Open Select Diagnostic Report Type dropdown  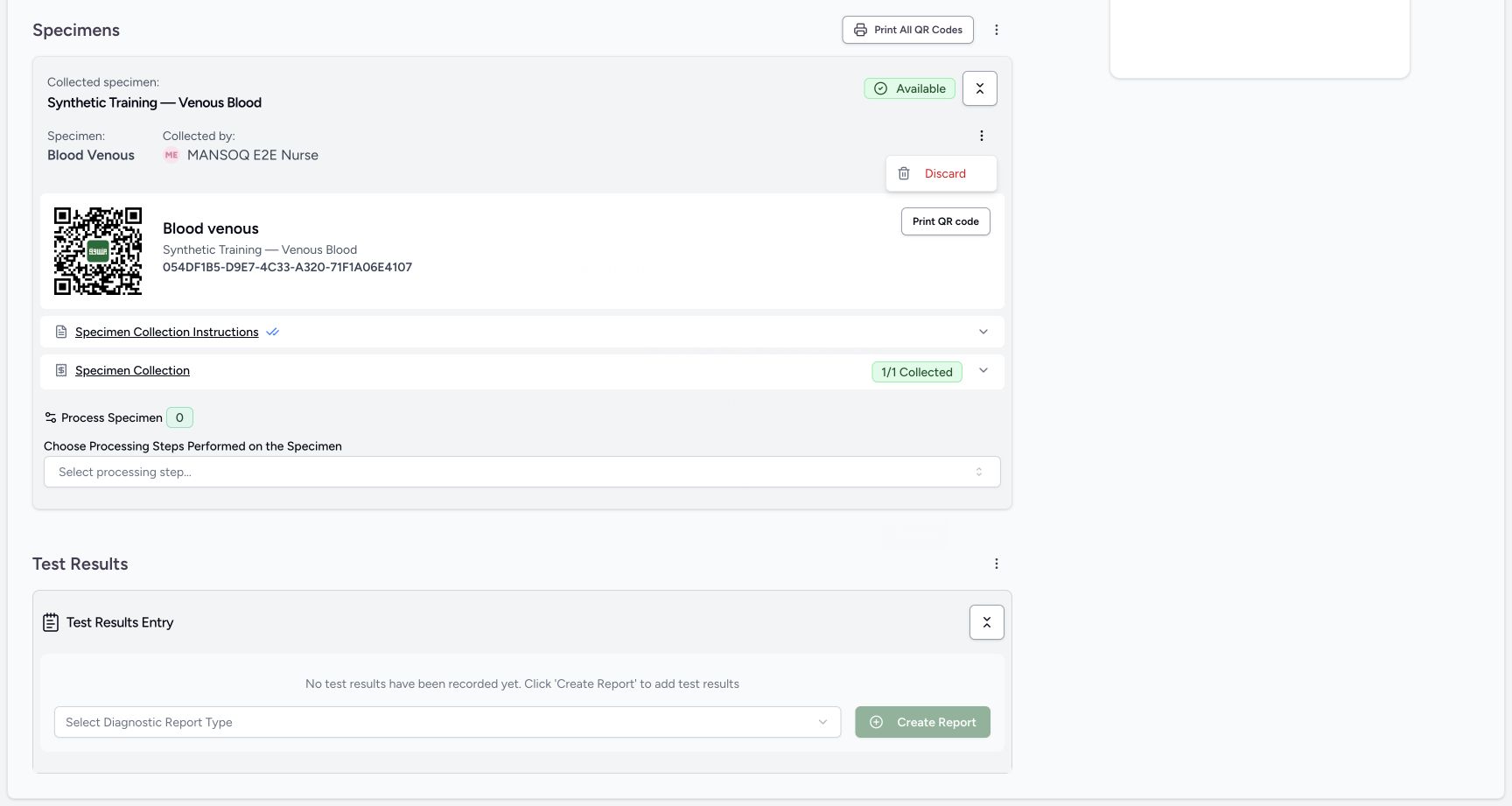point(448,722)
